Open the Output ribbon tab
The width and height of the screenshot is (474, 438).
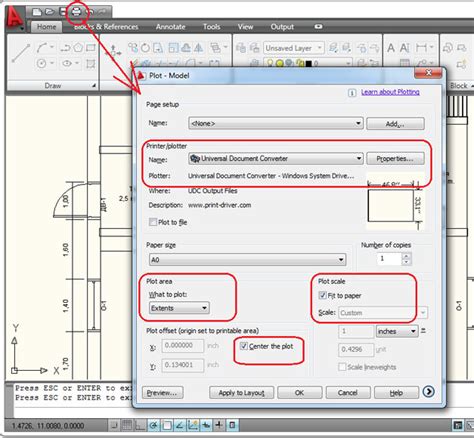[x=282, y=27]
